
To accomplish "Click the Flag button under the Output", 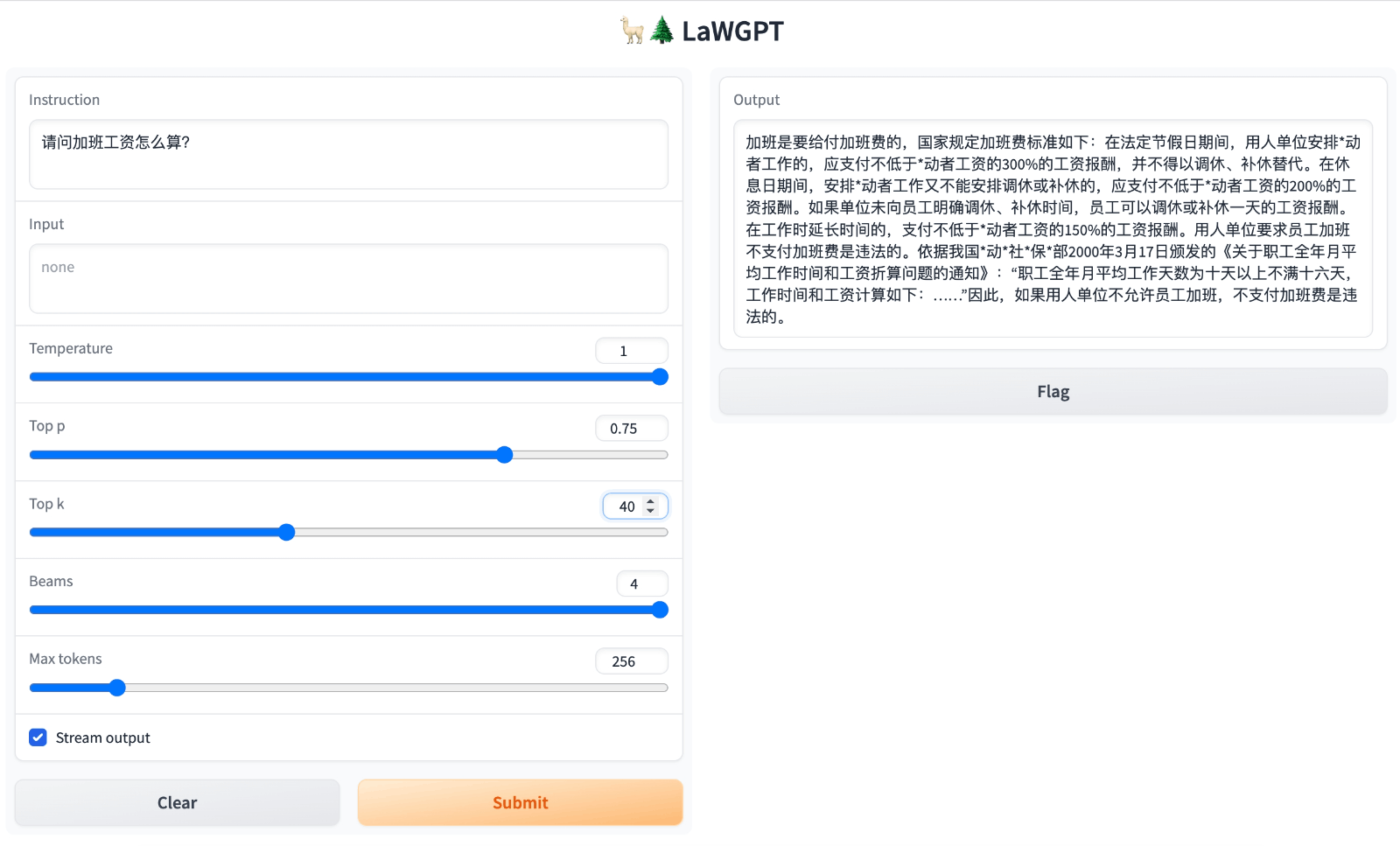I will coord(1053,391).
